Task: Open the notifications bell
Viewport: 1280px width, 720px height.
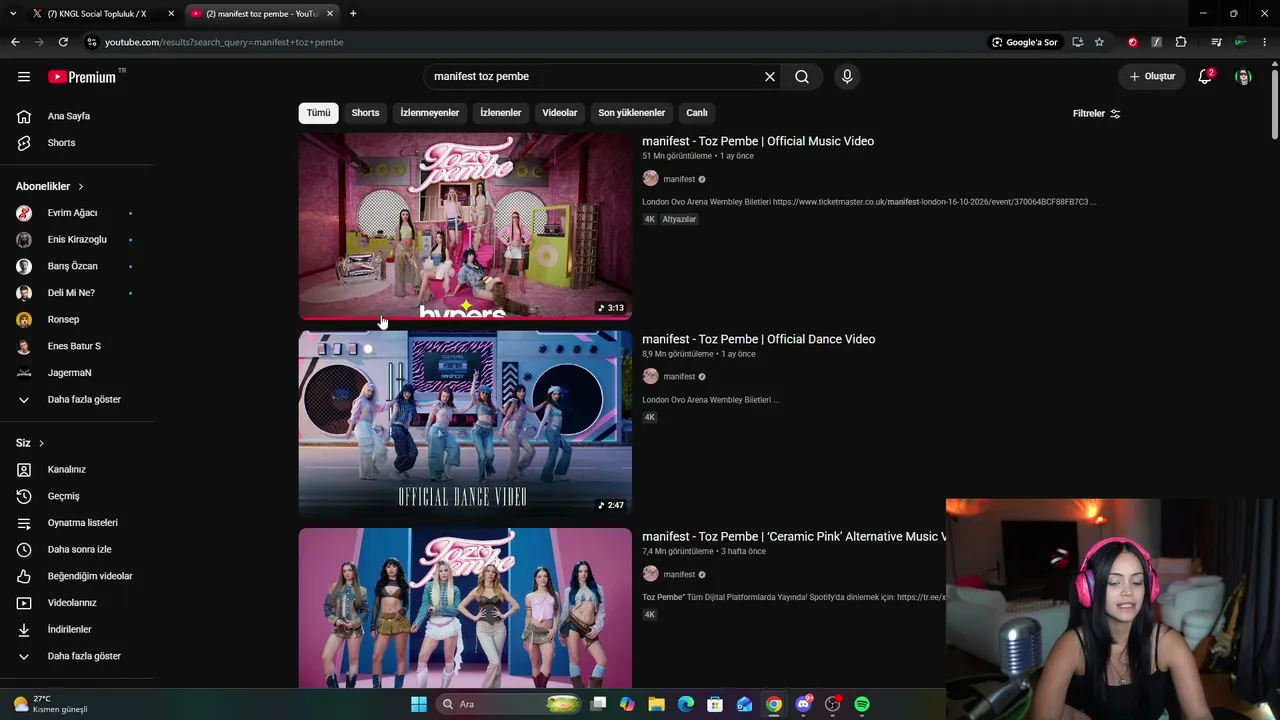Action: [x=1205, y=77]
